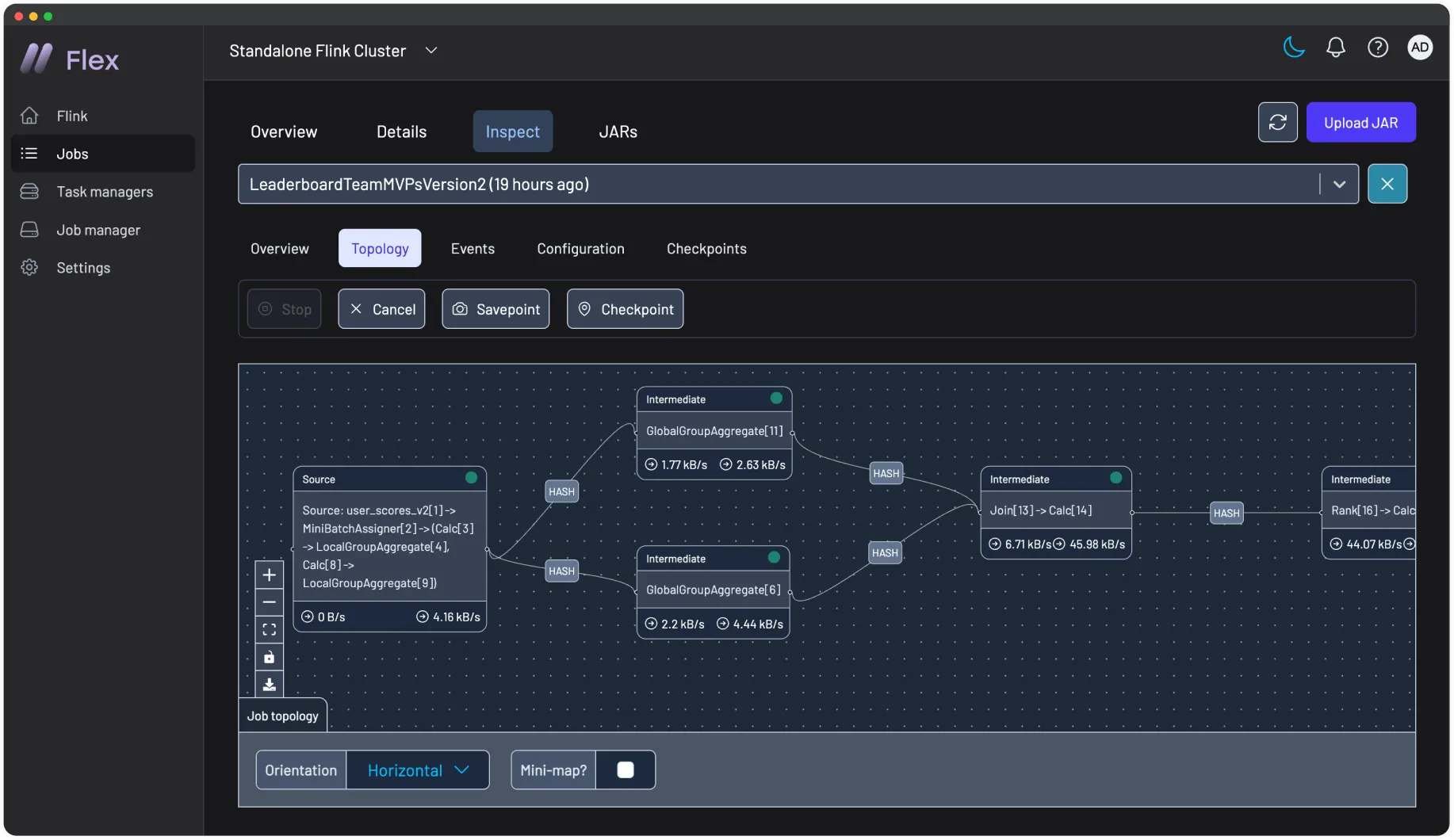Viewport: 1454px width, 840px height.
Task: Select the Join[13] -> Calc[14] node
Action: tap(1055, 512)
